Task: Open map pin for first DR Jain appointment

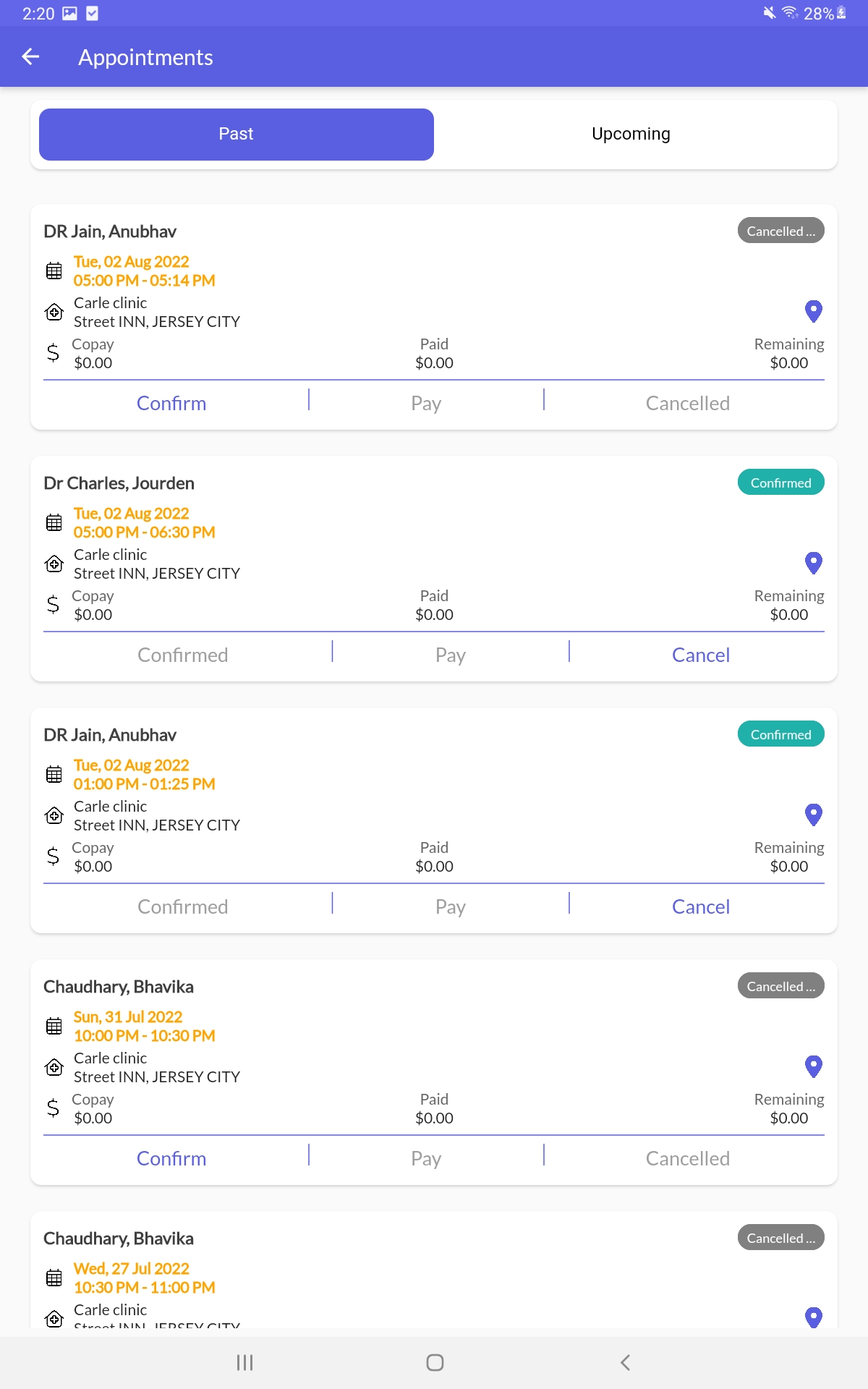Action: coord(814,311)
